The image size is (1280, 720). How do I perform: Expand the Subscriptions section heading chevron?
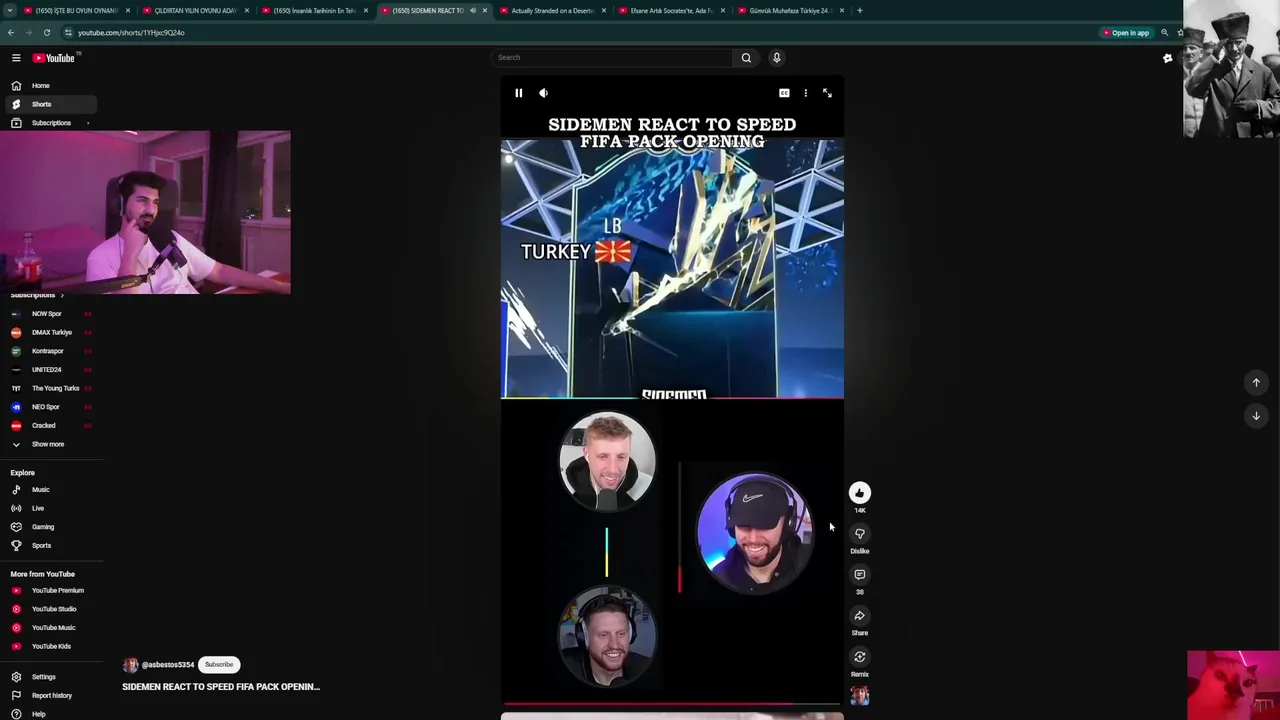click(x=62, y=295)
